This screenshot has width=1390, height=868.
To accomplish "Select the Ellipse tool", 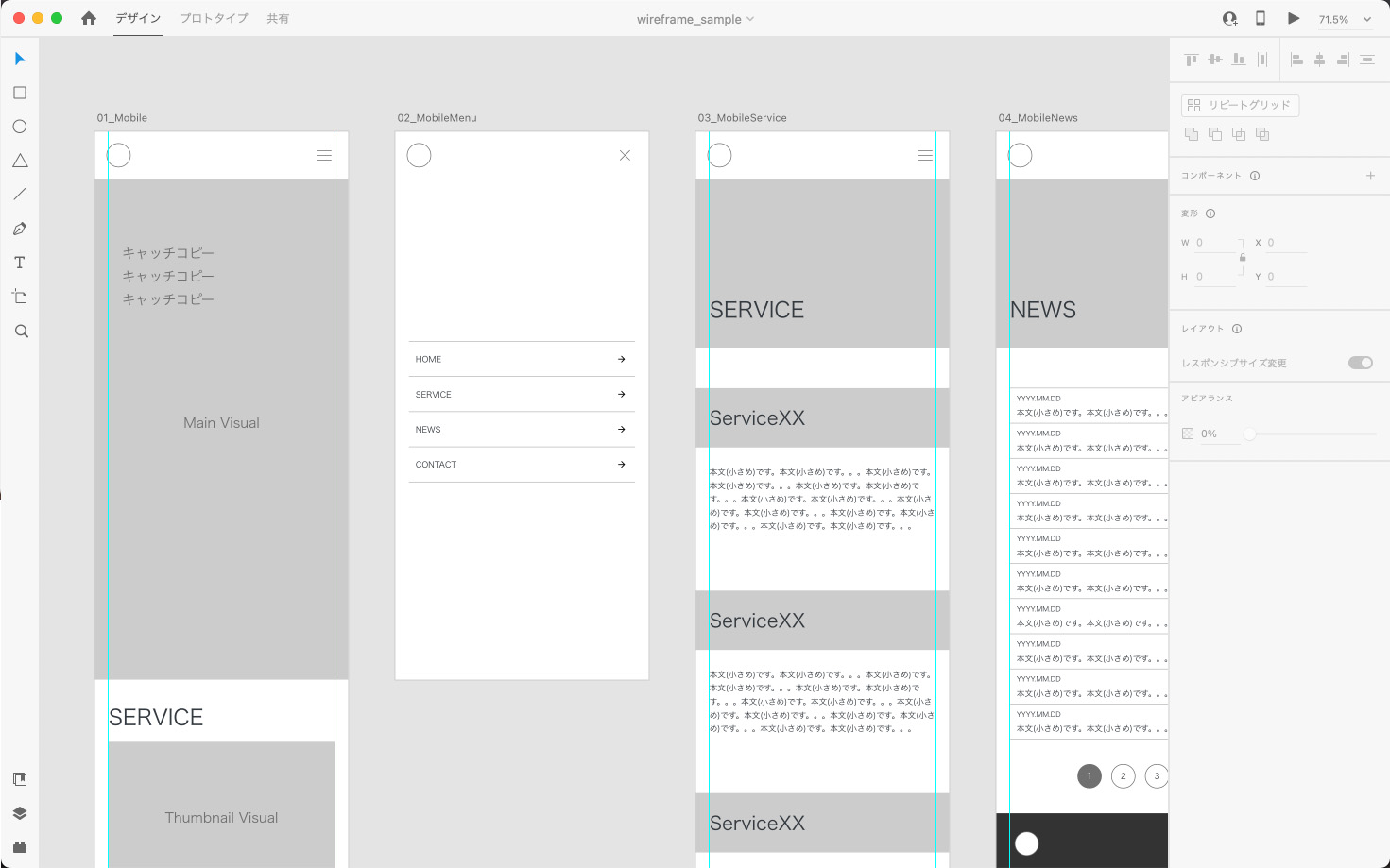I will click(20, 127).
